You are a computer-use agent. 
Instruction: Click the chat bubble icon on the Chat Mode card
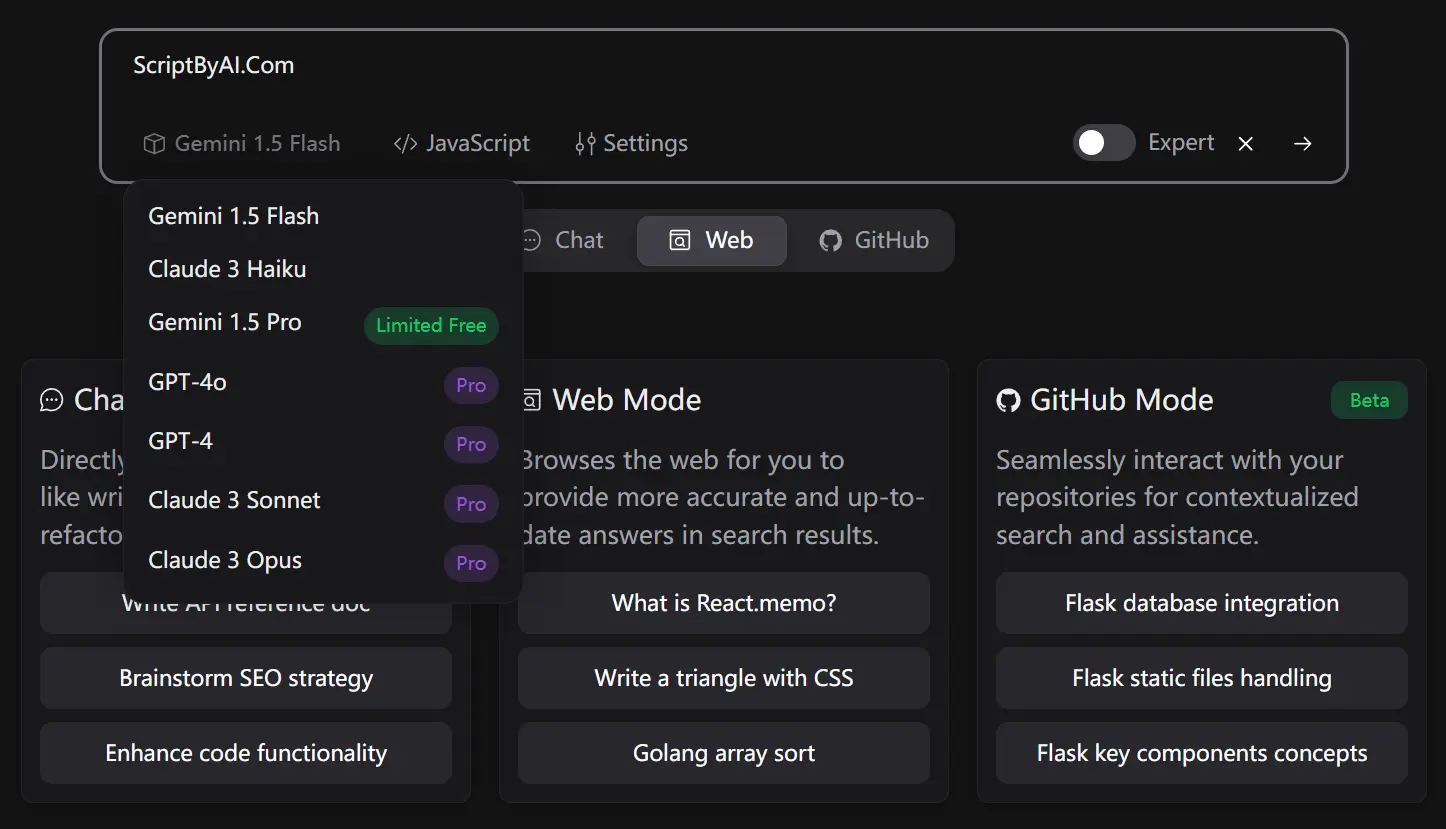pos(51,399)
